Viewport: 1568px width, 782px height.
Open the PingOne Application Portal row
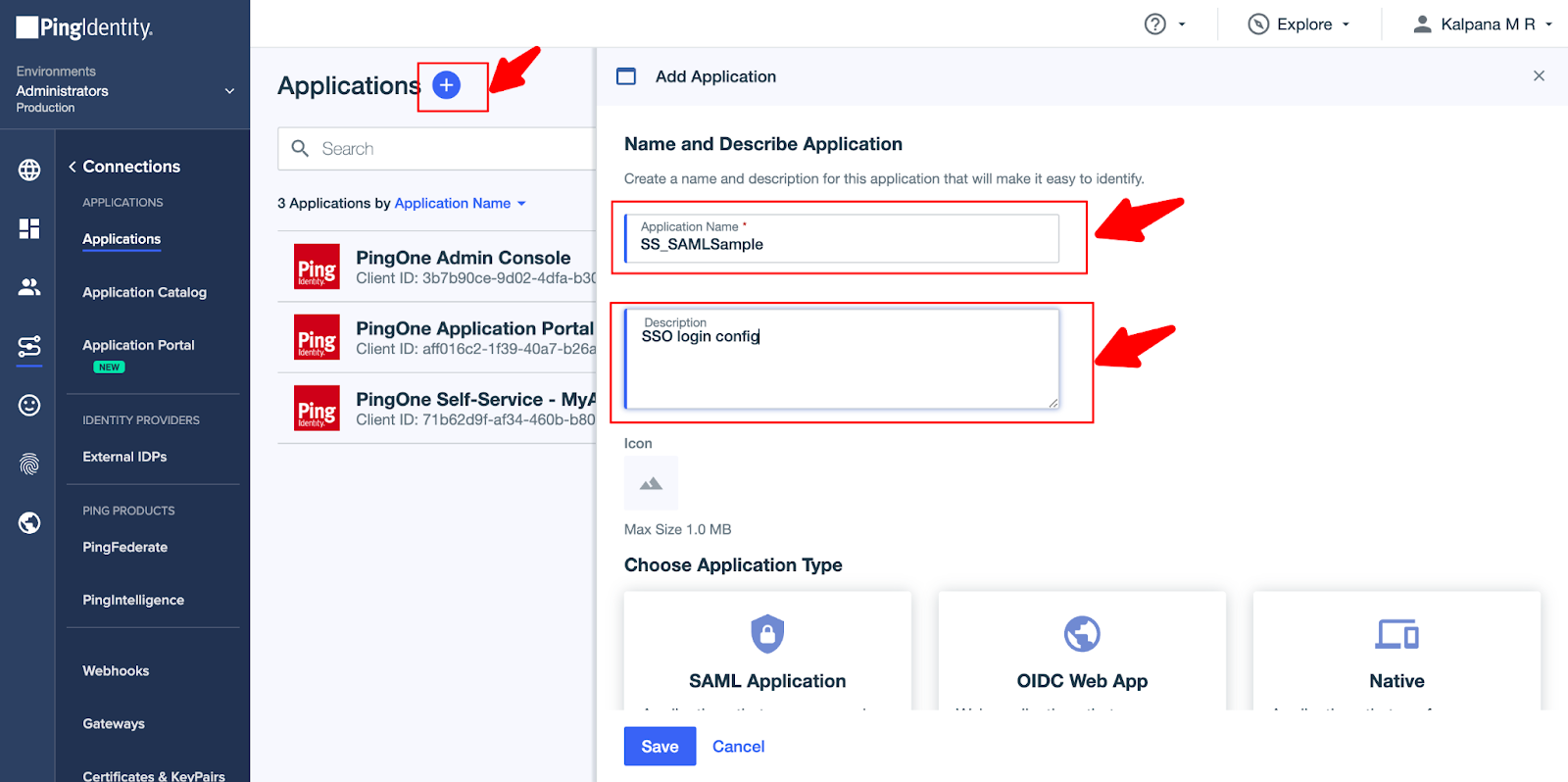pyautogui.click(x=437, y=337)
